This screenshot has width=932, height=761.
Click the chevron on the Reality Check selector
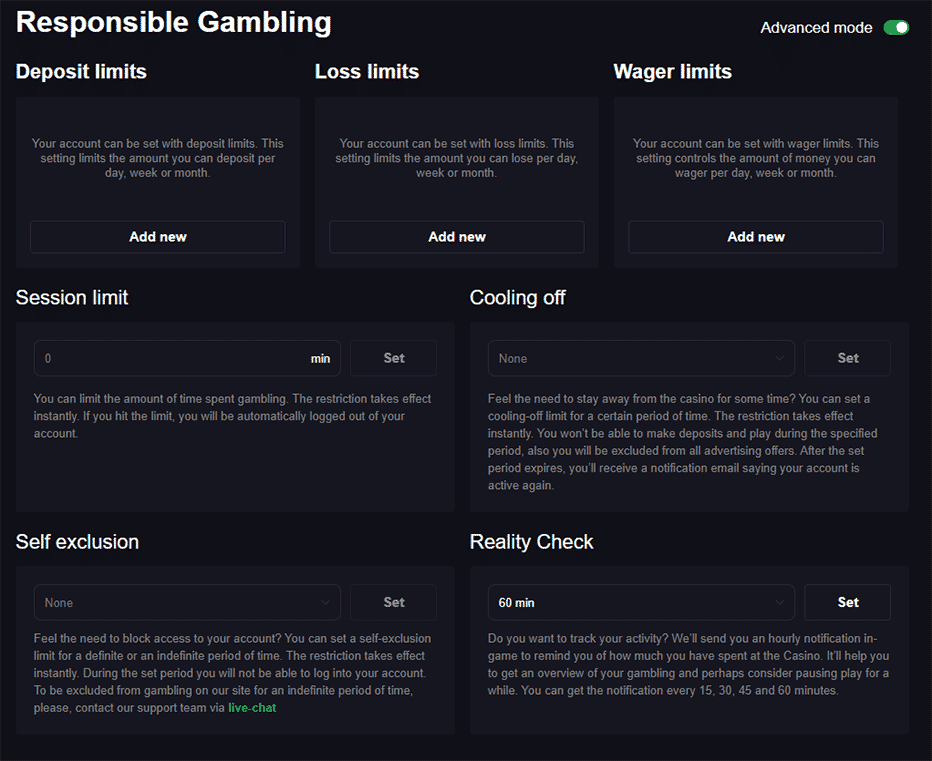click(x=779, y=601)
